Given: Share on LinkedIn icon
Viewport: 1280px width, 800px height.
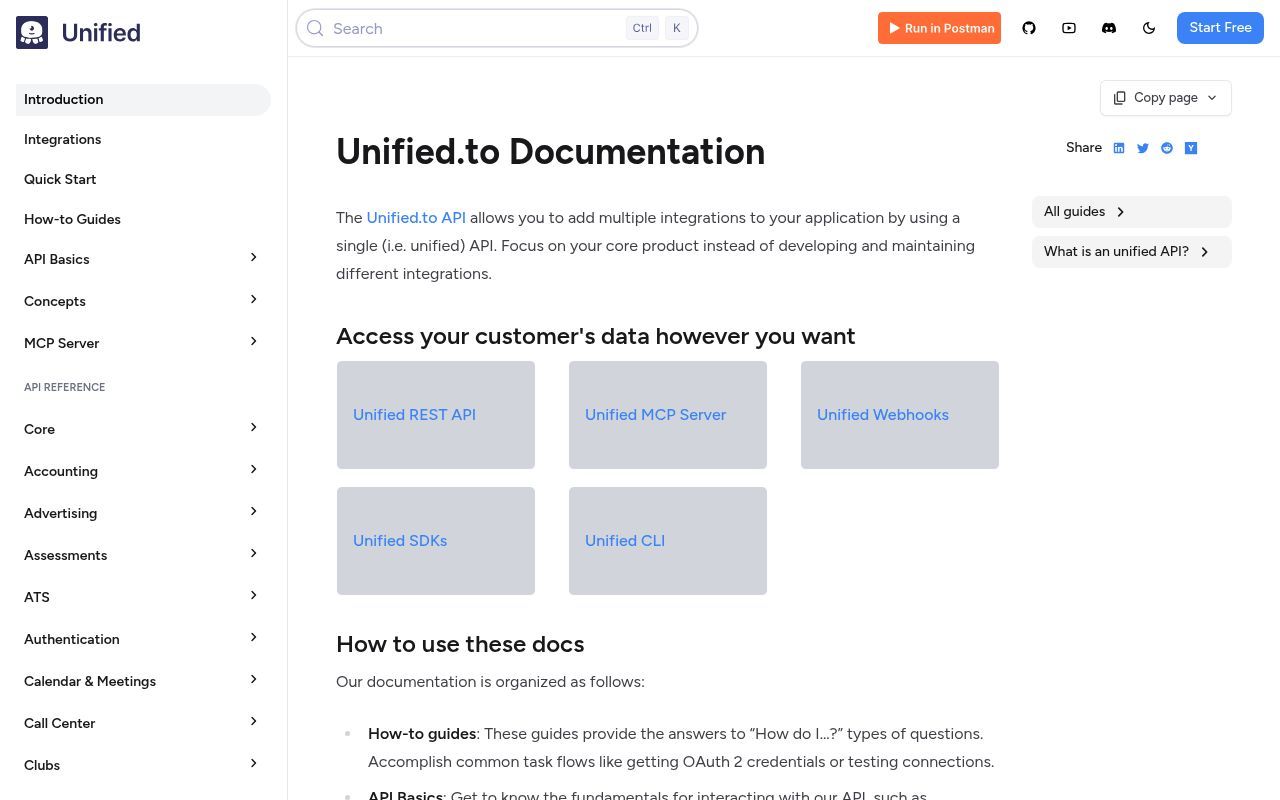Looking at the screenshot, I should tap(1119, 148).
